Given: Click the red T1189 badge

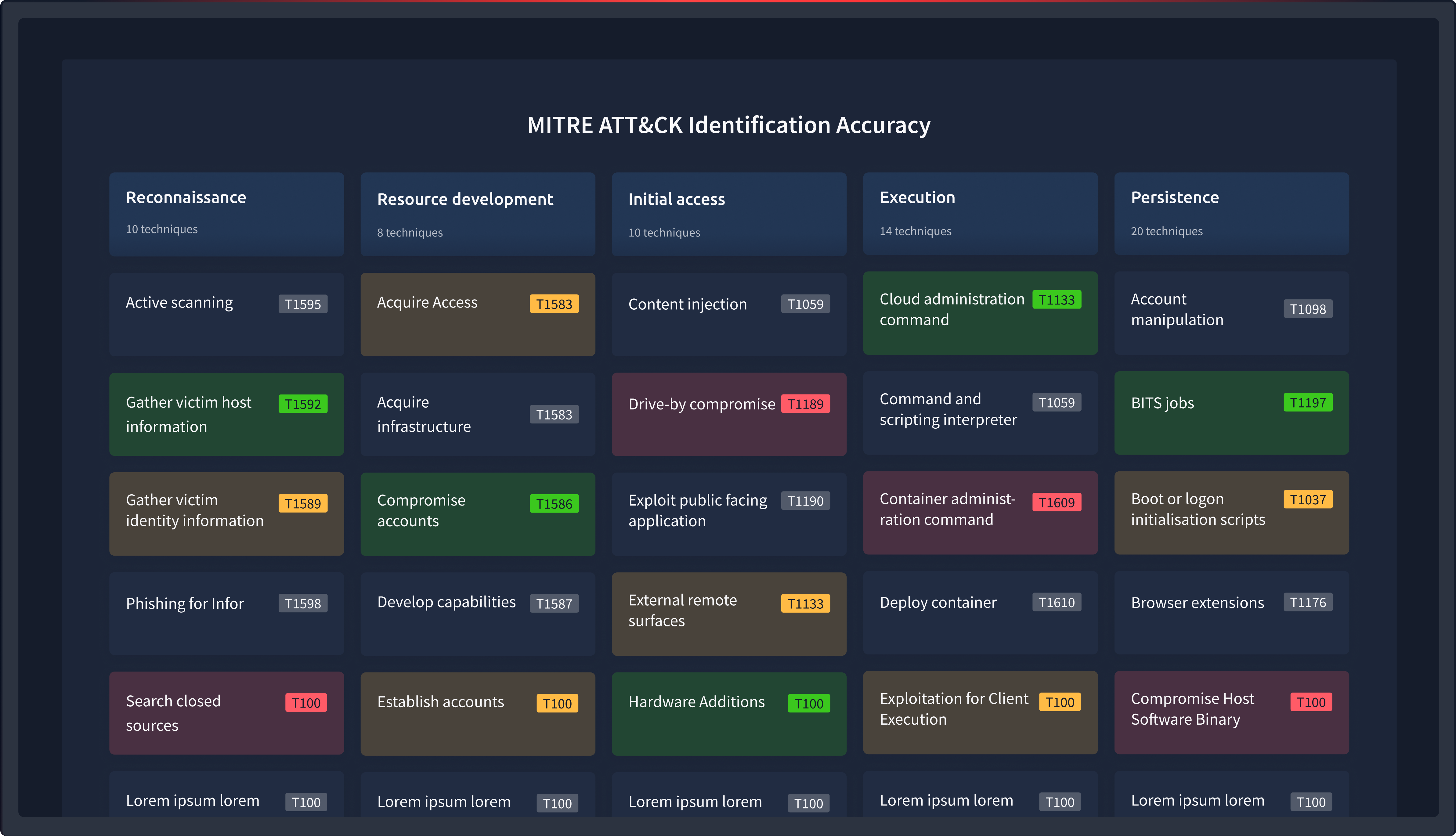Looking at the screenshot, I should (x=805, y=404).
